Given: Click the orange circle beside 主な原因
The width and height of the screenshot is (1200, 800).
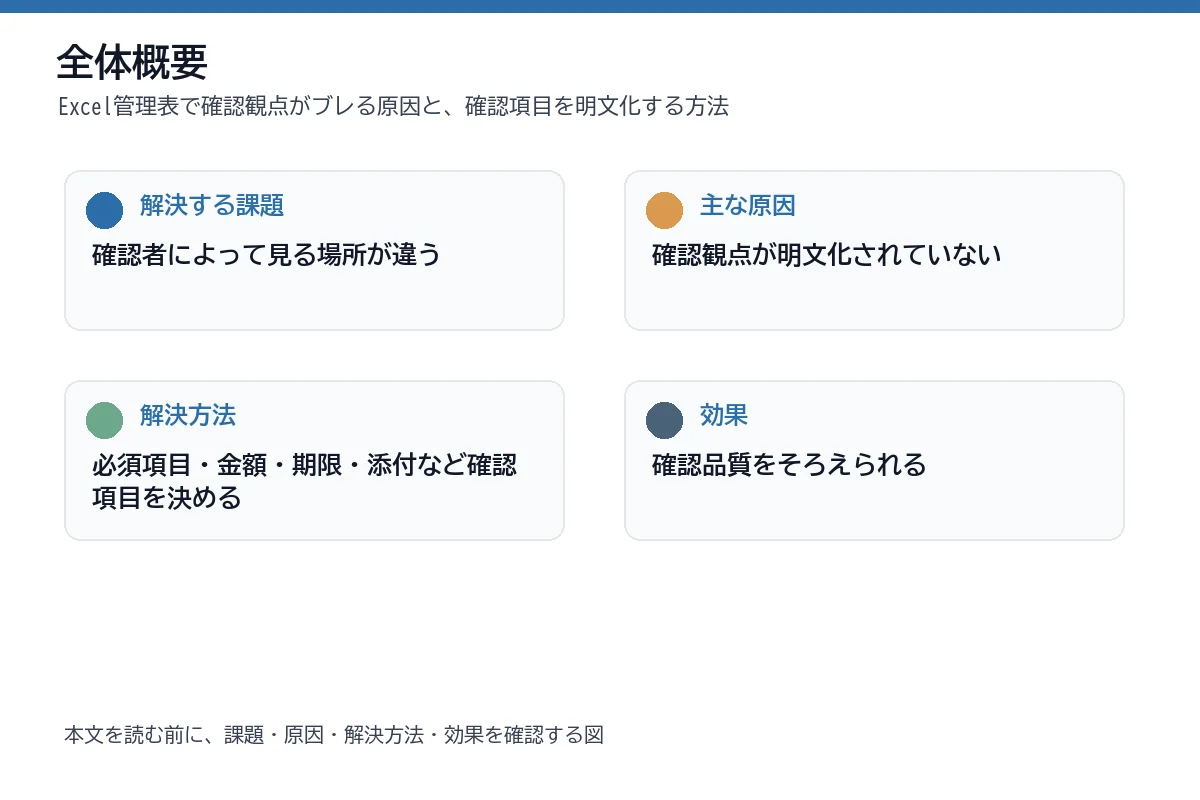Looking at the screenshot, I should click(664, 210).
